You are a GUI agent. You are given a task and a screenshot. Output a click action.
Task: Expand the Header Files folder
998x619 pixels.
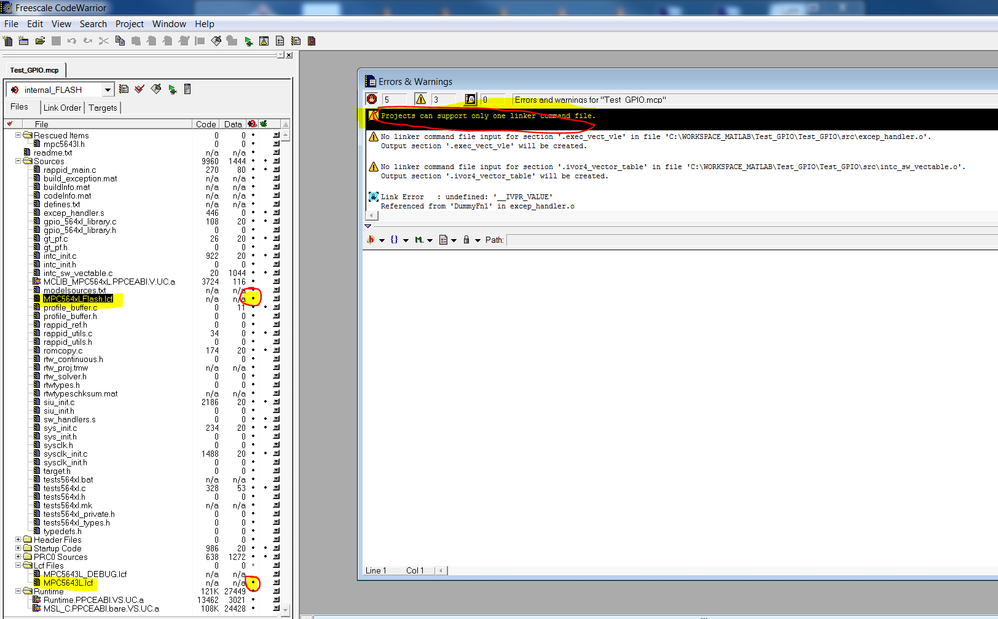click(x=18, y=539)
